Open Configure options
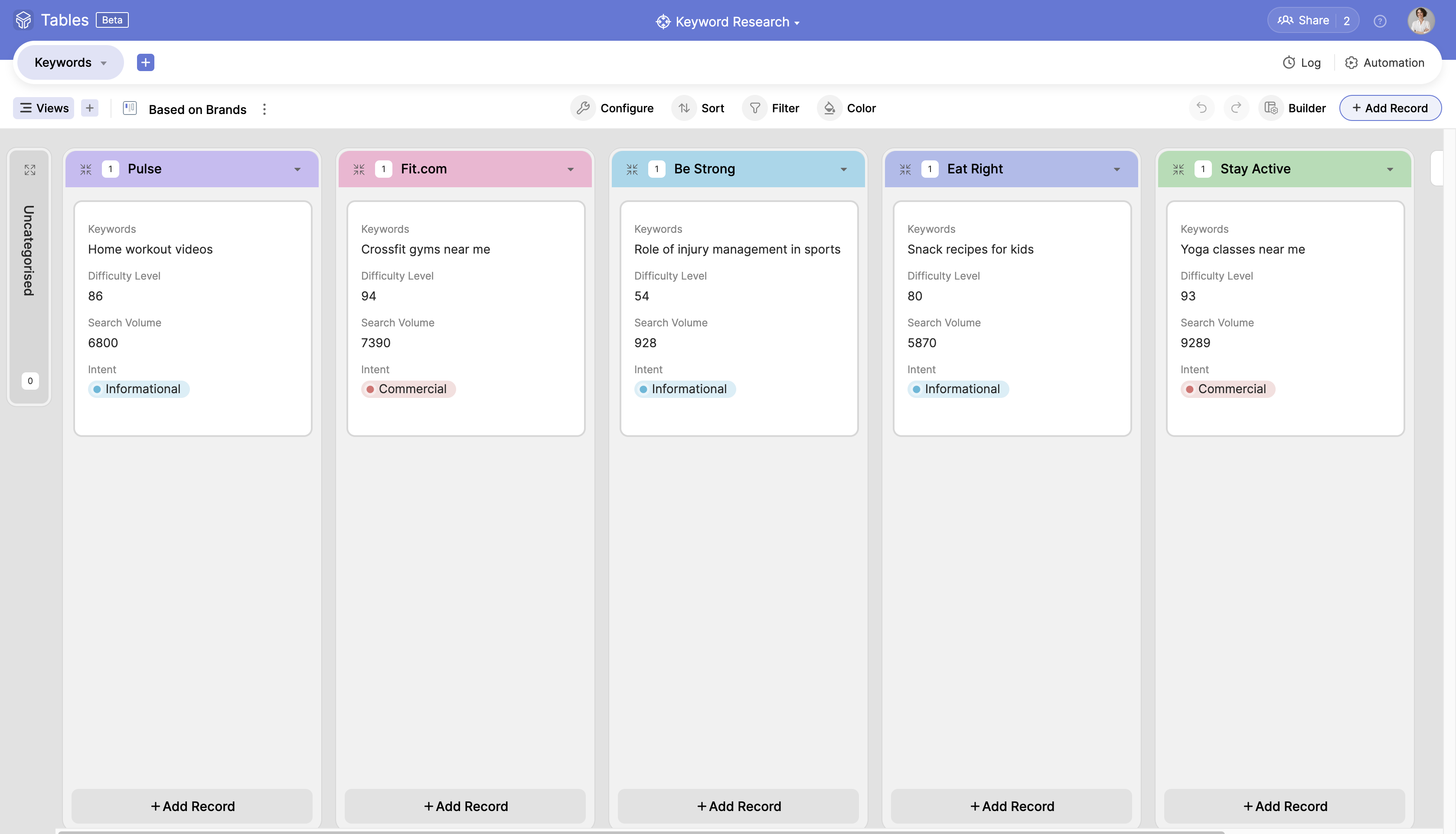The height and width of the screenshot is (834, 1456). (x=613, y=108)
